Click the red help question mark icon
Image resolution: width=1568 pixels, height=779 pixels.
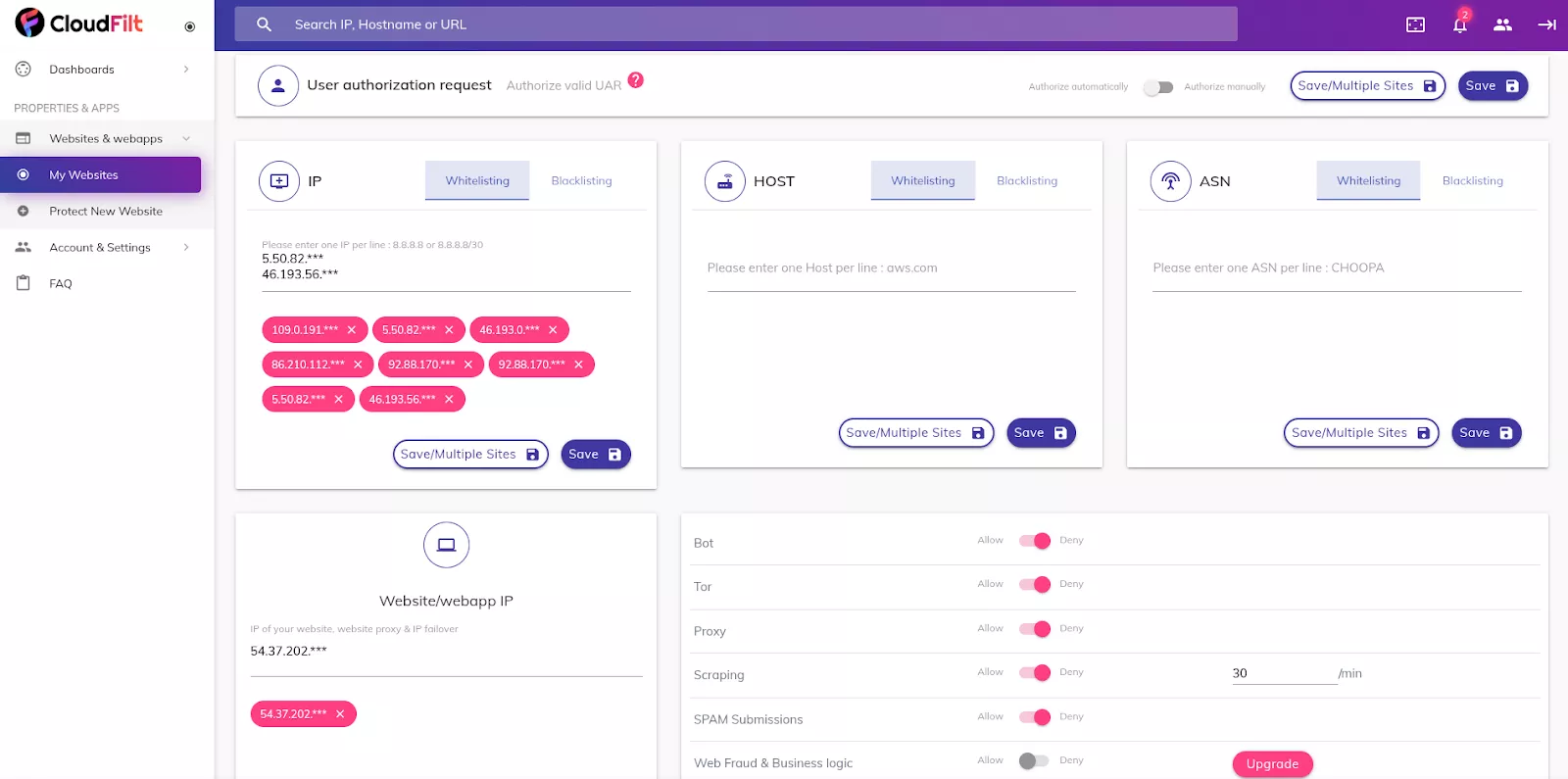point(635,80)
